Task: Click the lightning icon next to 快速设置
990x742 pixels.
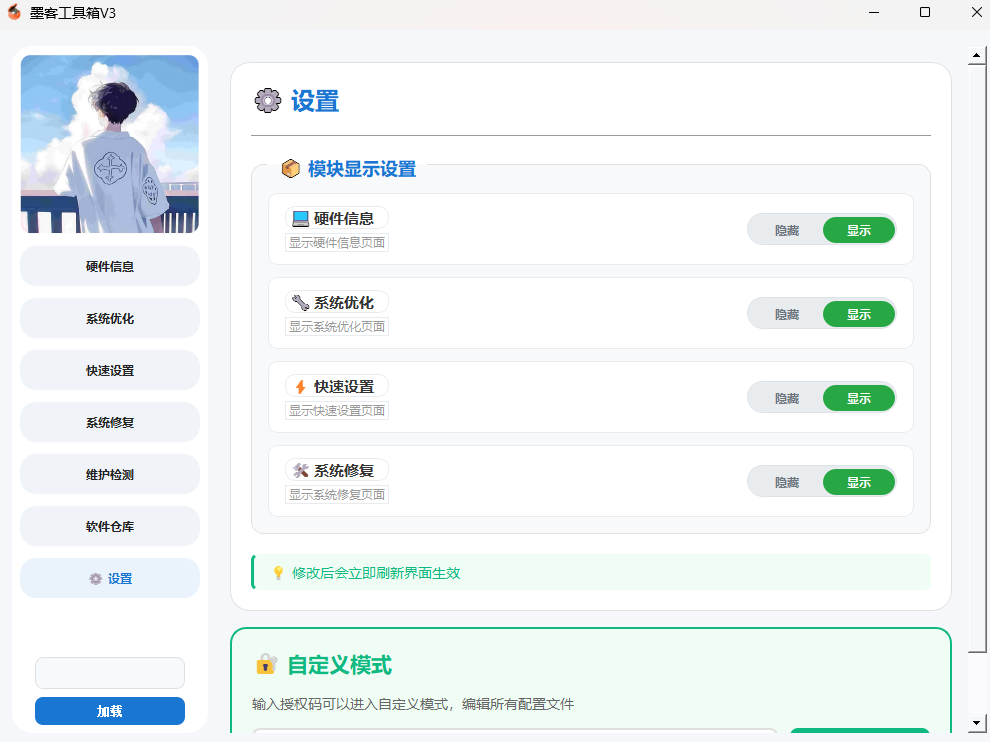Action: click(300, 387)
